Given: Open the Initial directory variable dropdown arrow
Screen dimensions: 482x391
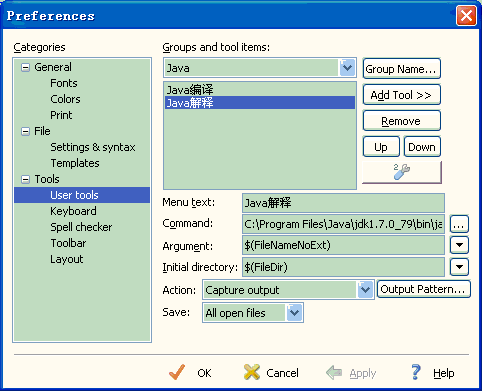Looking at the screenshot, I should click(459, 267).
